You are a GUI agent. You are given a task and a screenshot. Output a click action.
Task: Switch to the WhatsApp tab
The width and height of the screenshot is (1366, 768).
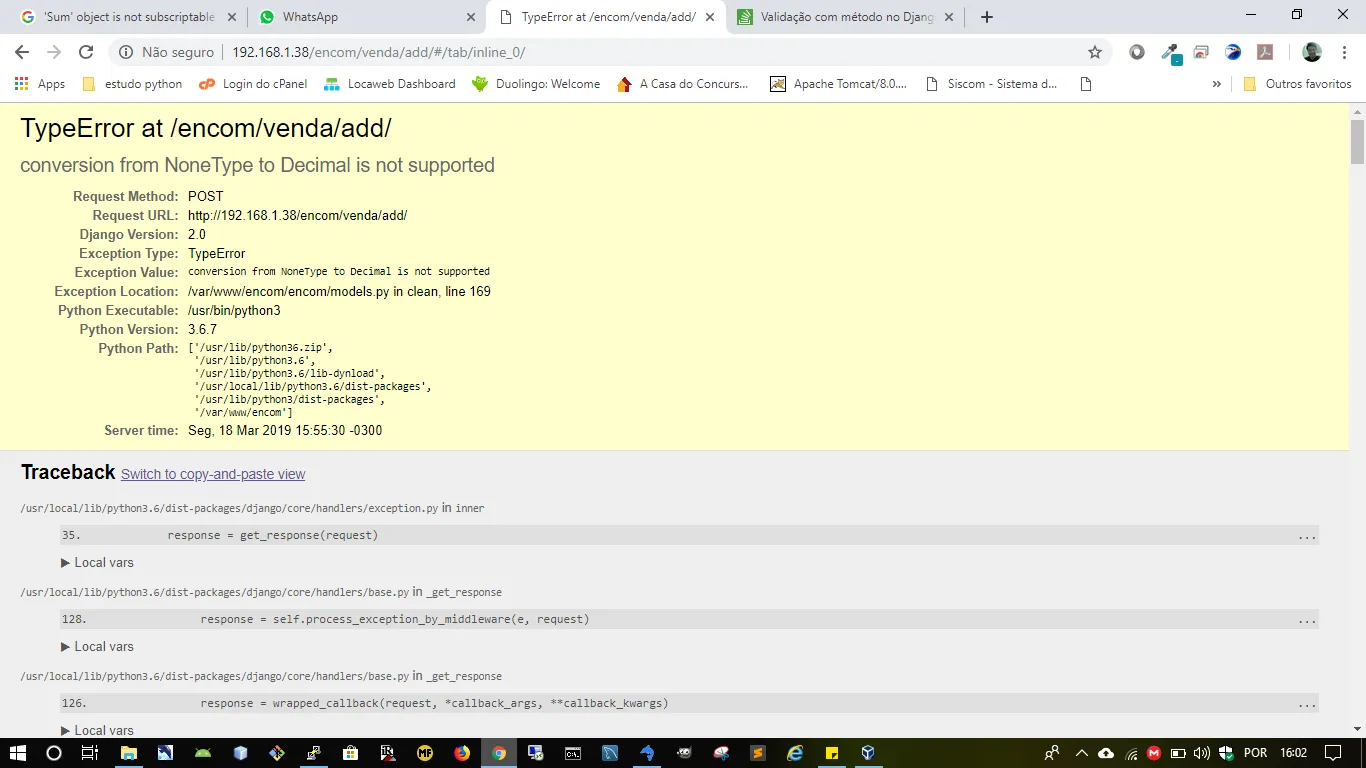tap(310, 17)
